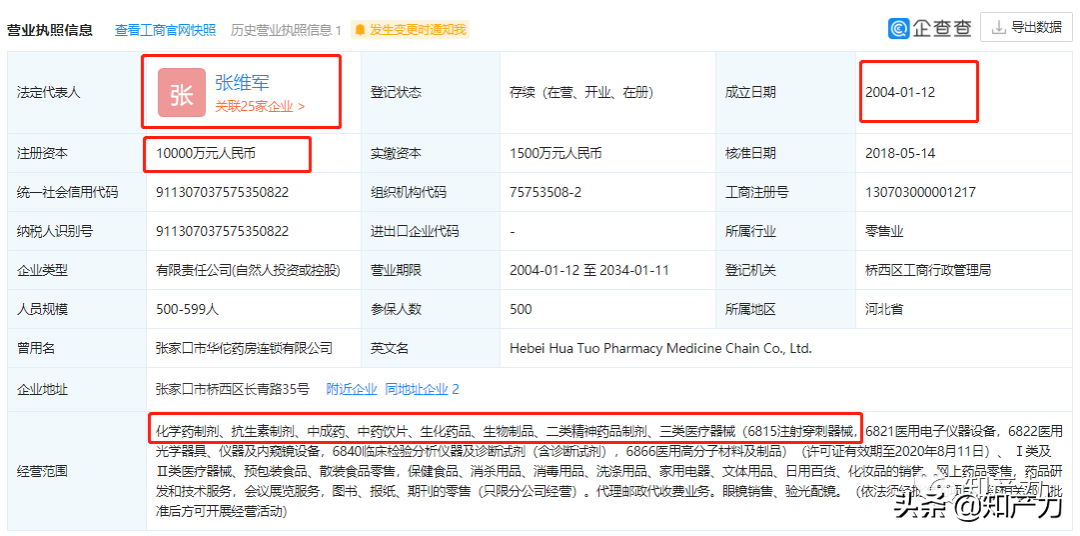Select 统一社会信用代码 value 911307037575350822

(222, 192)
